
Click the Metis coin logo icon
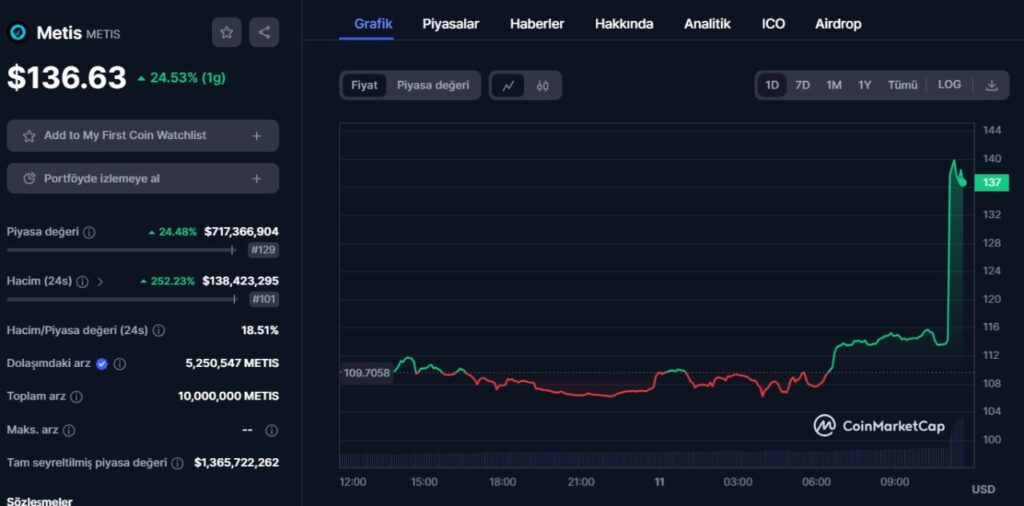18,32
